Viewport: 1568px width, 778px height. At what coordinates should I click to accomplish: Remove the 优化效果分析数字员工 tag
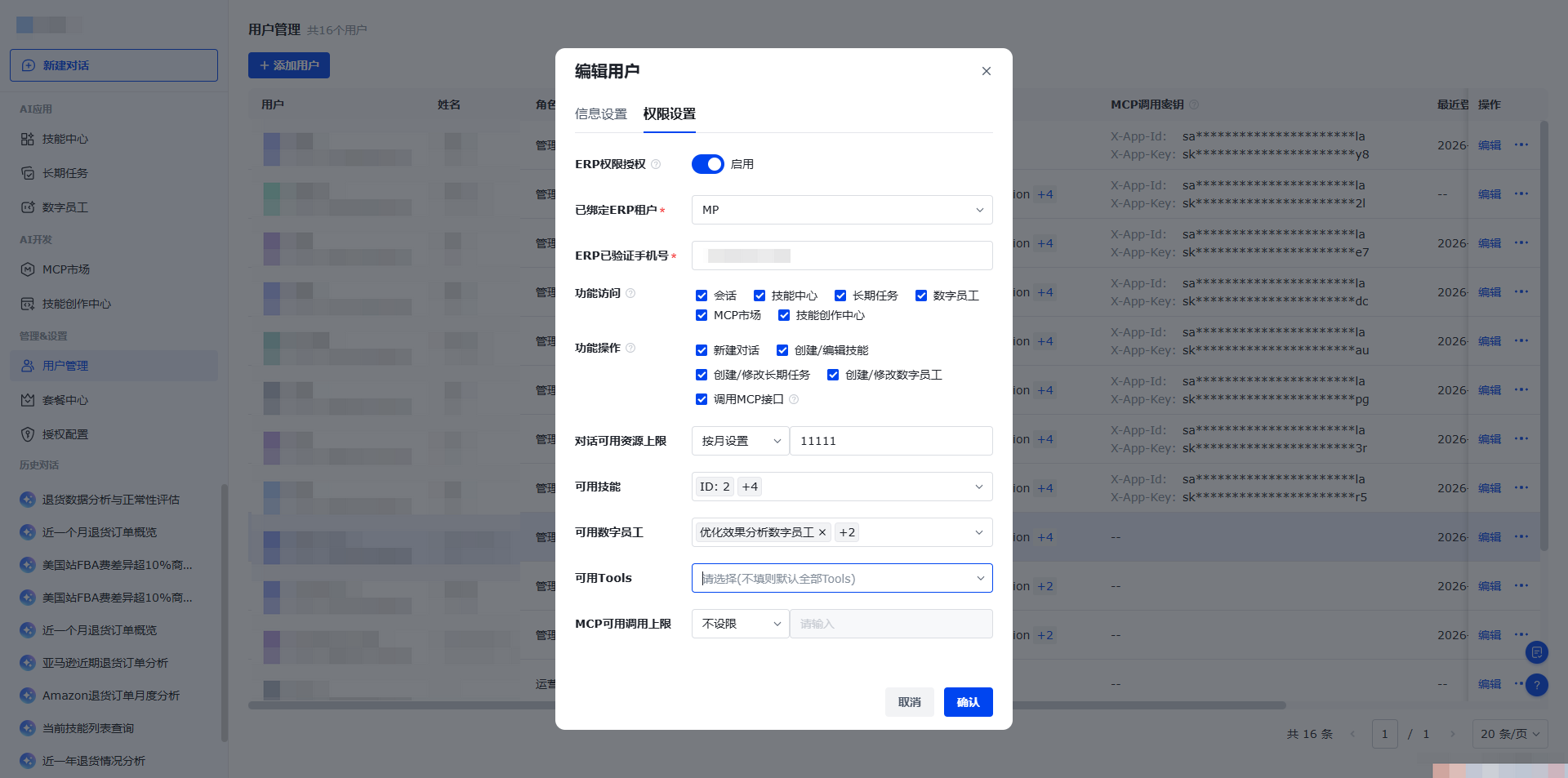click(x=822, y=532)
